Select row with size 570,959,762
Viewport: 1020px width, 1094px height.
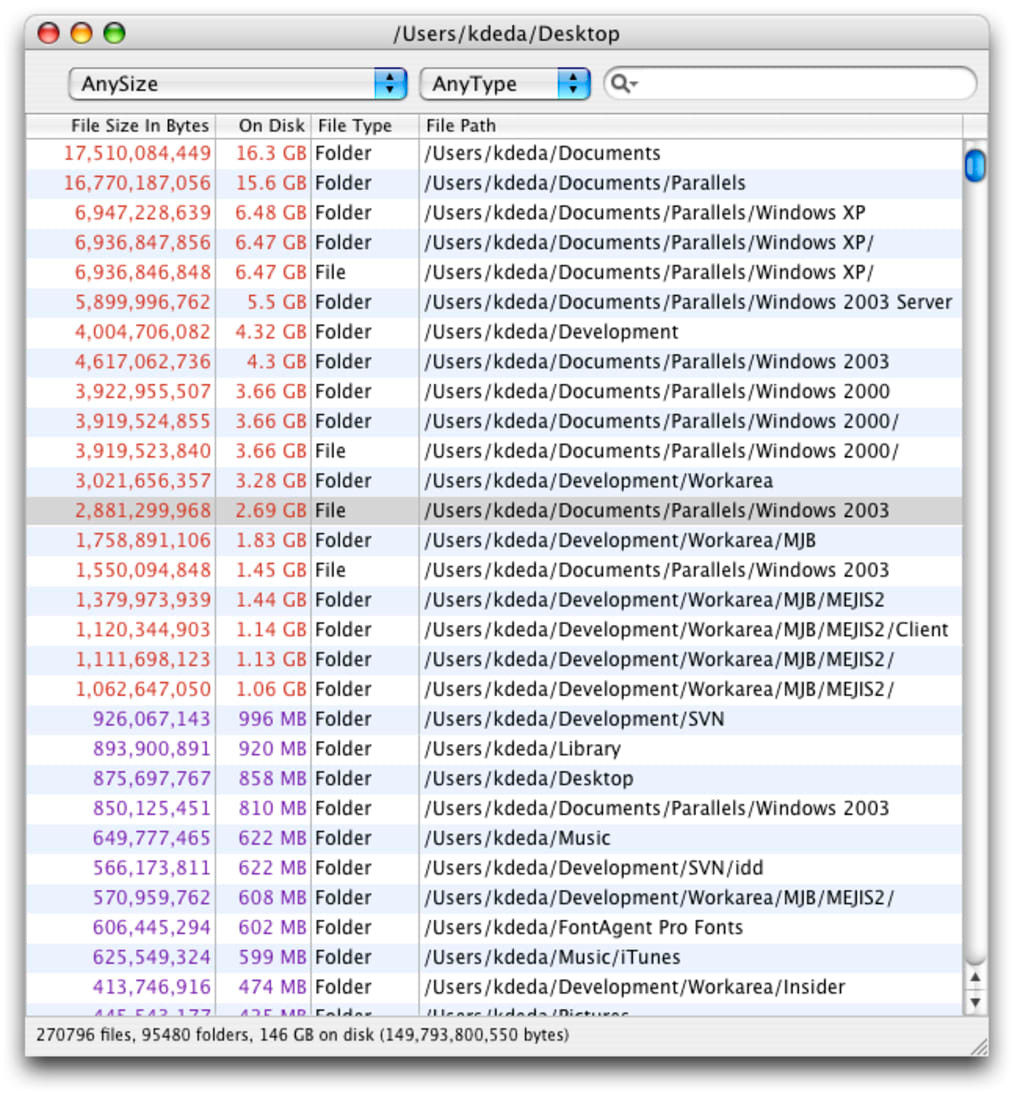[x=494, y=897]
